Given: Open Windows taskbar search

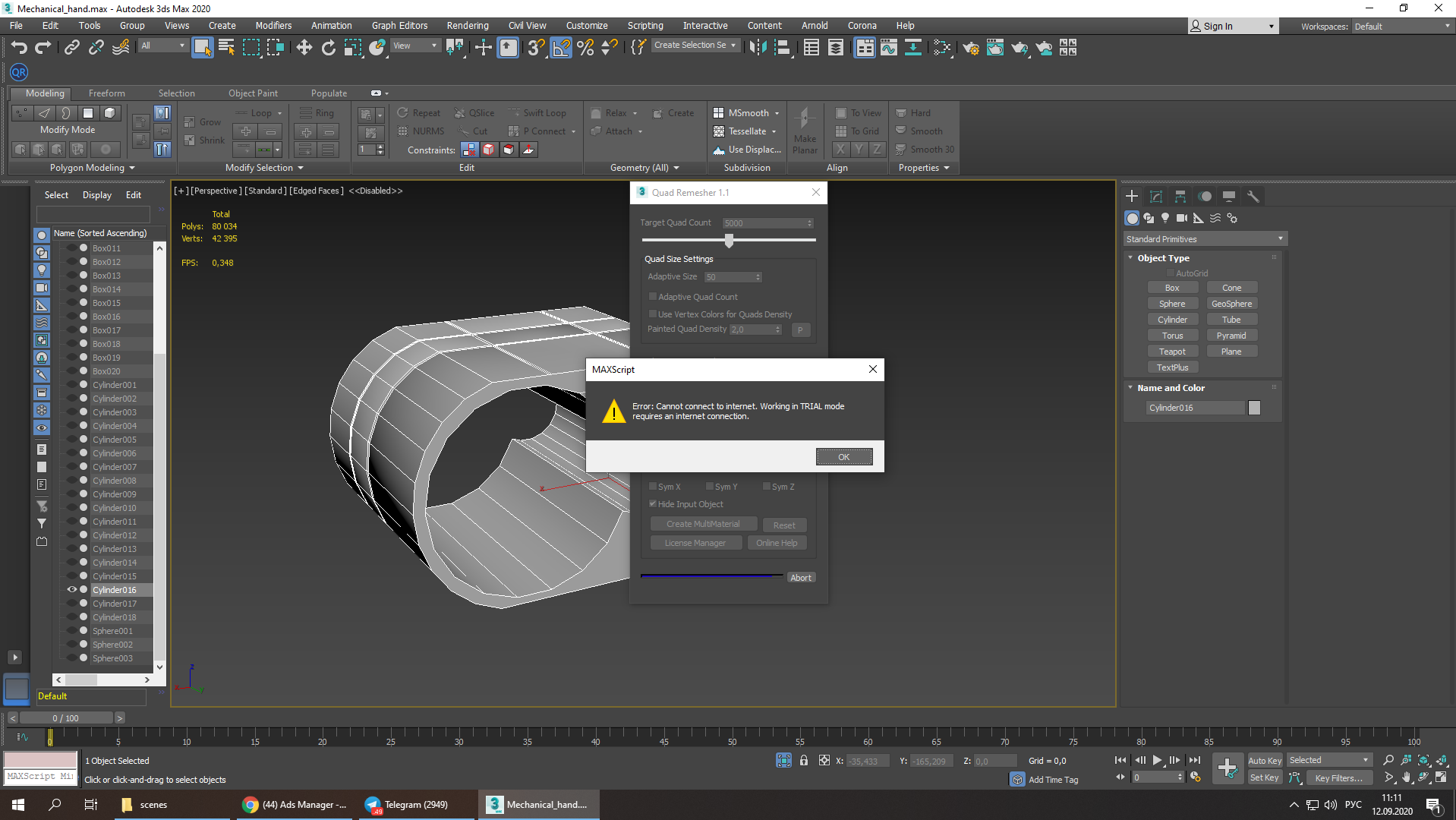Looking at the screenshot, I should (x=55, y=805).
